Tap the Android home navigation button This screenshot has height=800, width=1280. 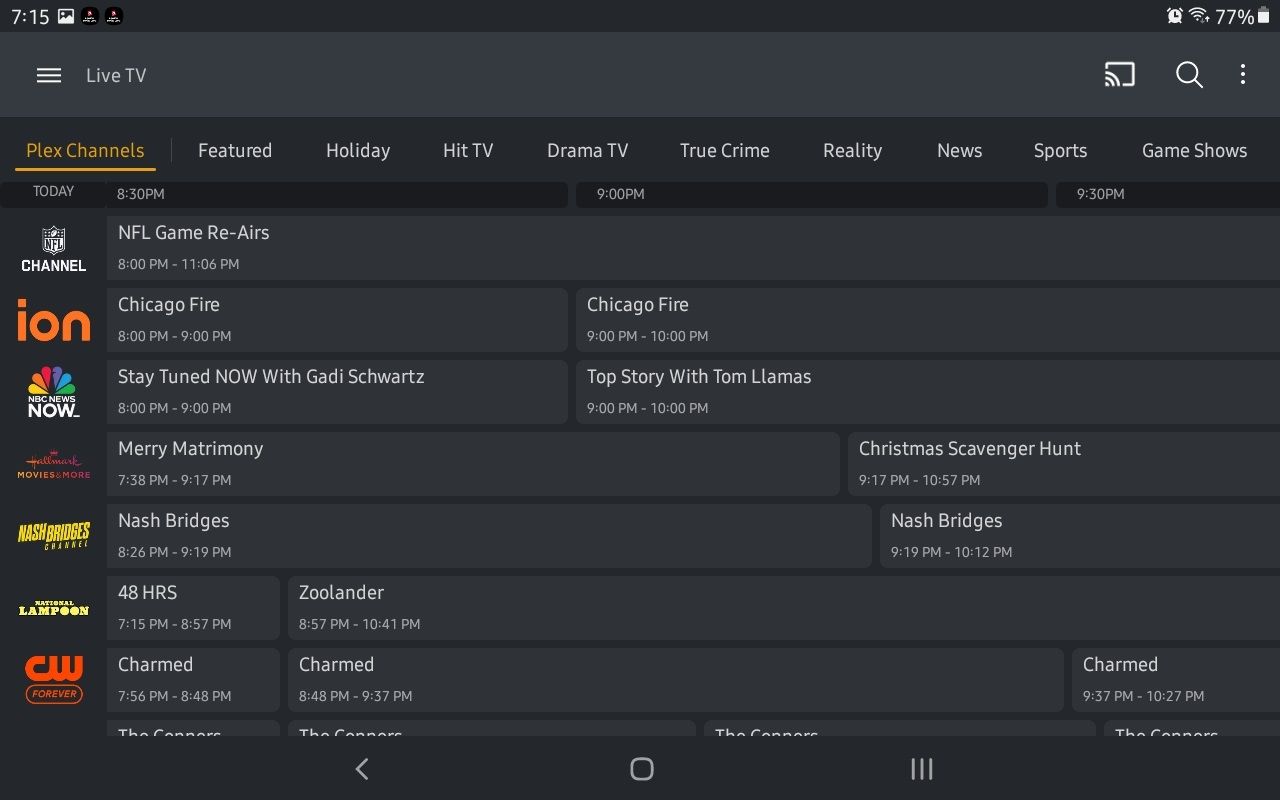tap(642, 769)
